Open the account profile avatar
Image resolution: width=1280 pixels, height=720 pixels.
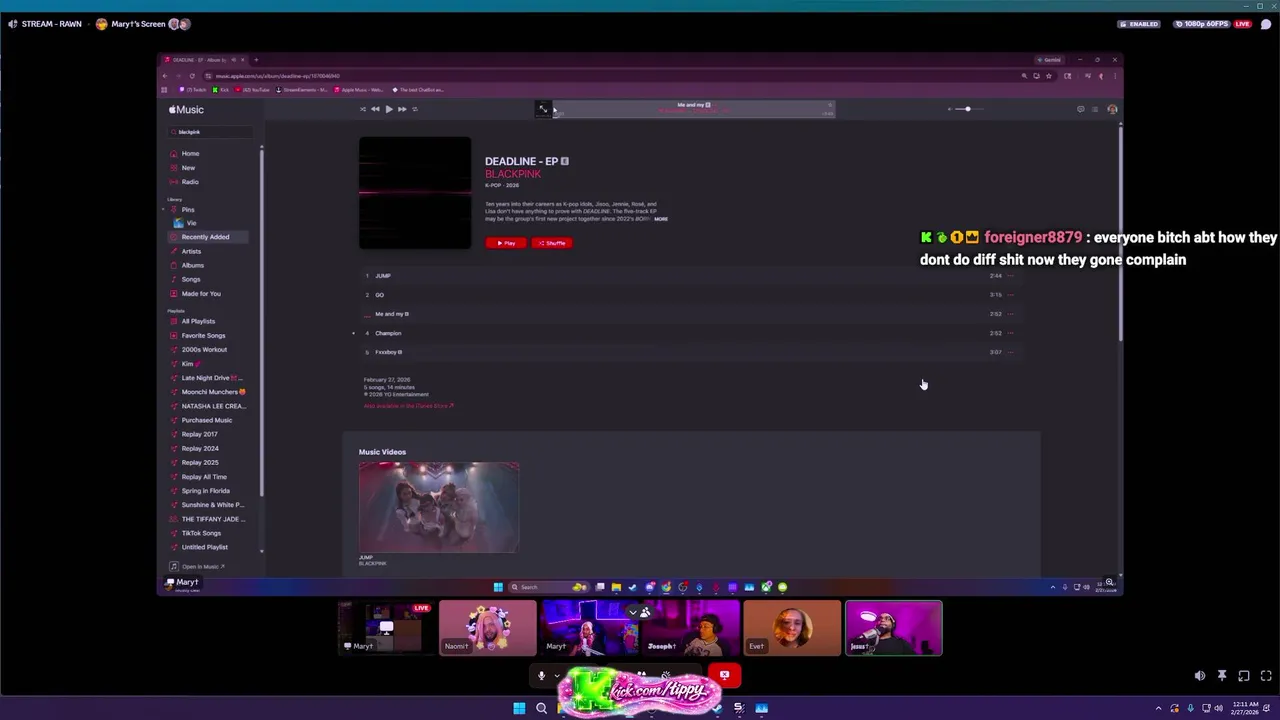point(1112,109)
